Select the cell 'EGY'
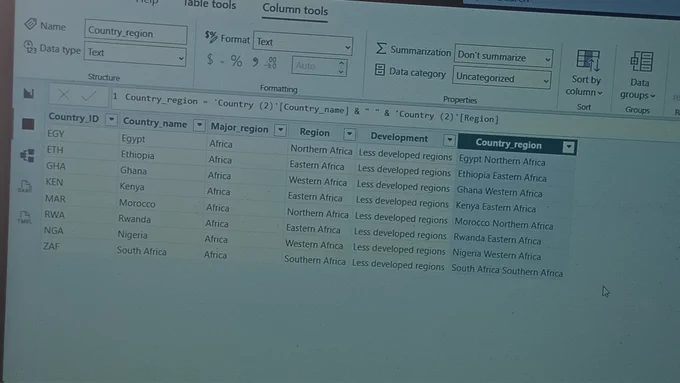The image size is (680, 383). (x=56, y=134)
